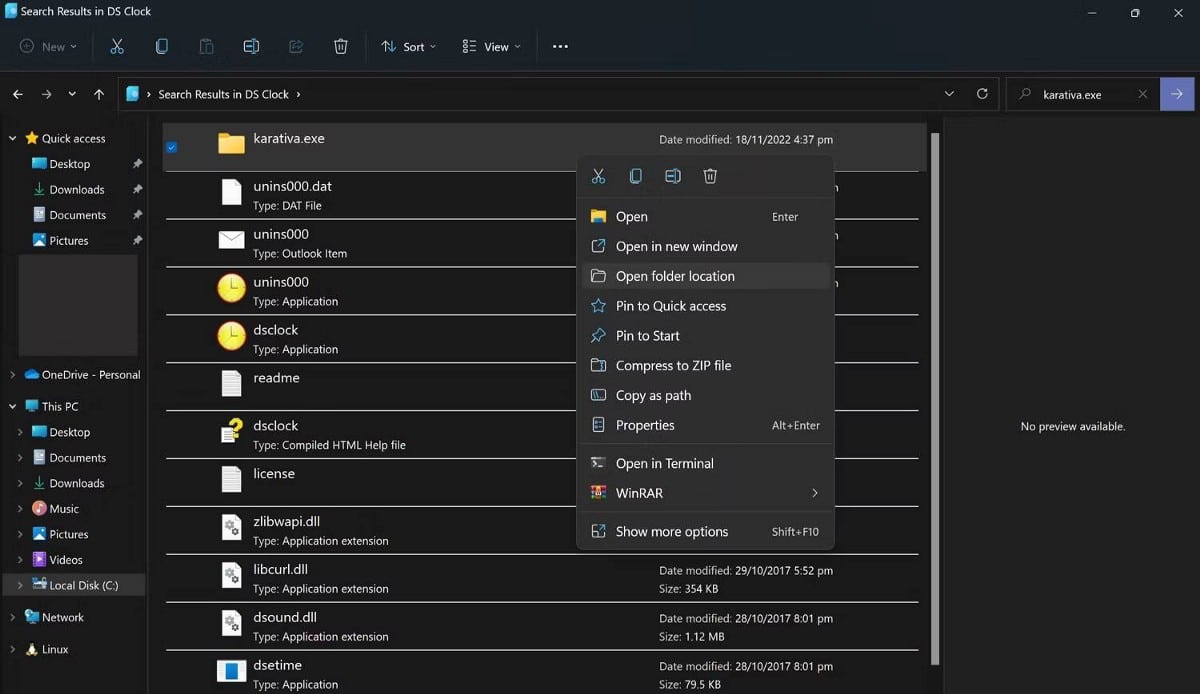
Task: Click the New button in toolbar
Action: coord(47,46)
